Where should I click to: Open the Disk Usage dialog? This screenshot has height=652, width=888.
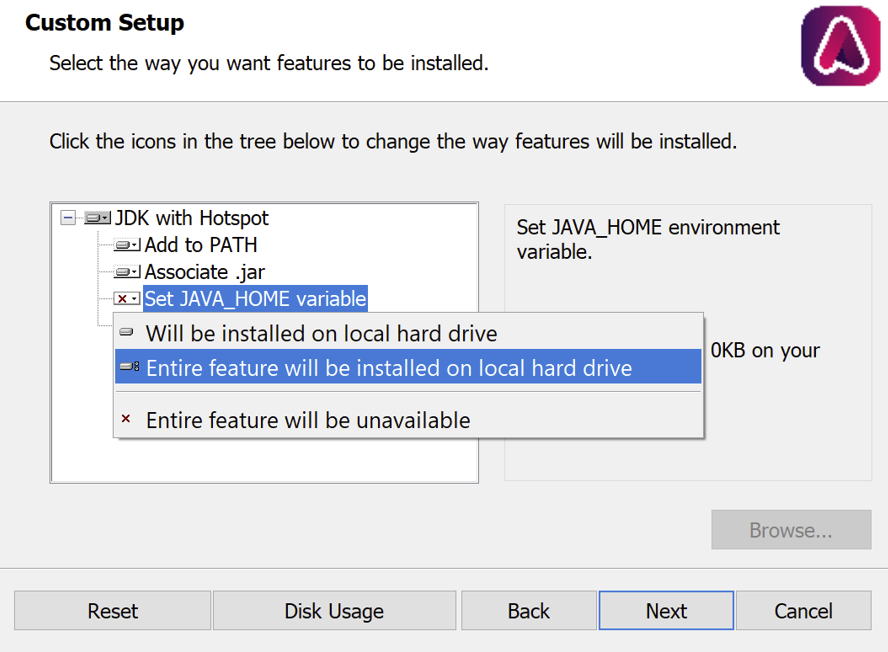point(334,611)
